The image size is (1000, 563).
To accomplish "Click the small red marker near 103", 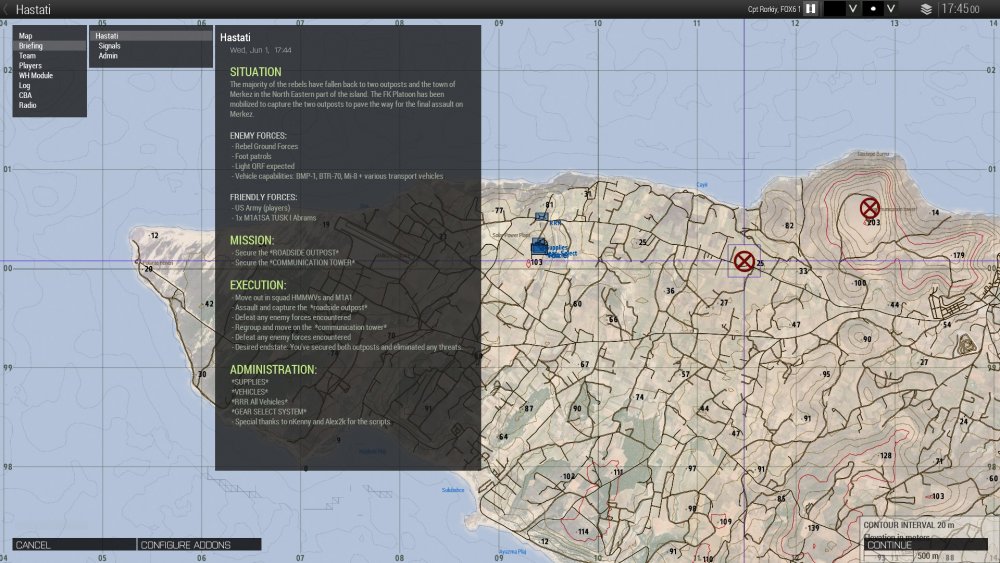I will [x=528, y=263].
